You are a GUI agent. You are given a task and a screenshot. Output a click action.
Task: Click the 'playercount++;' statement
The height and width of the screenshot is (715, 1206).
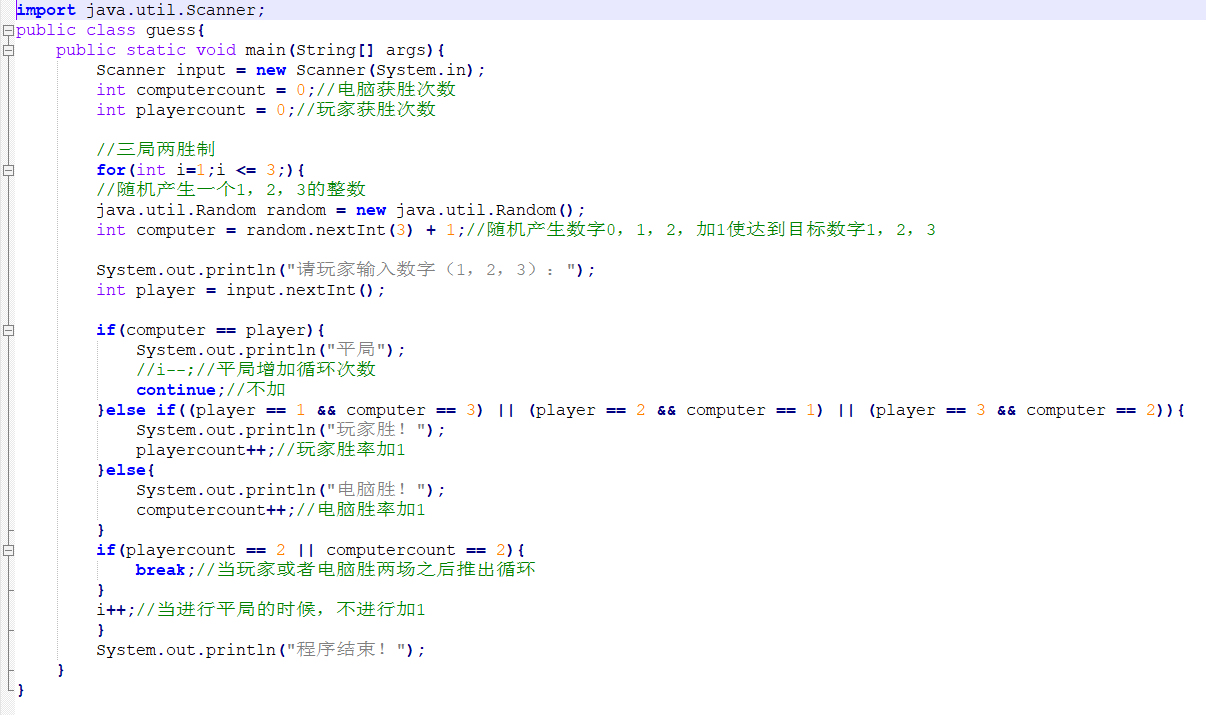click(x=206, y=450)
